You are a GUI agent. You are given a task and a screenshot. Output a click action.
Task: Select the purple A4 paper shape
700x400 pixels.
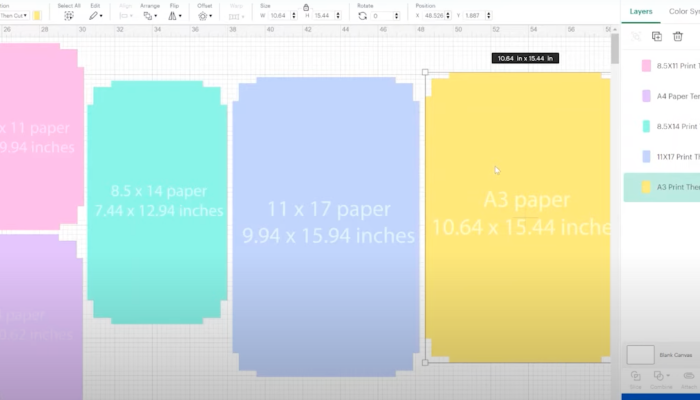click(40, 317)
